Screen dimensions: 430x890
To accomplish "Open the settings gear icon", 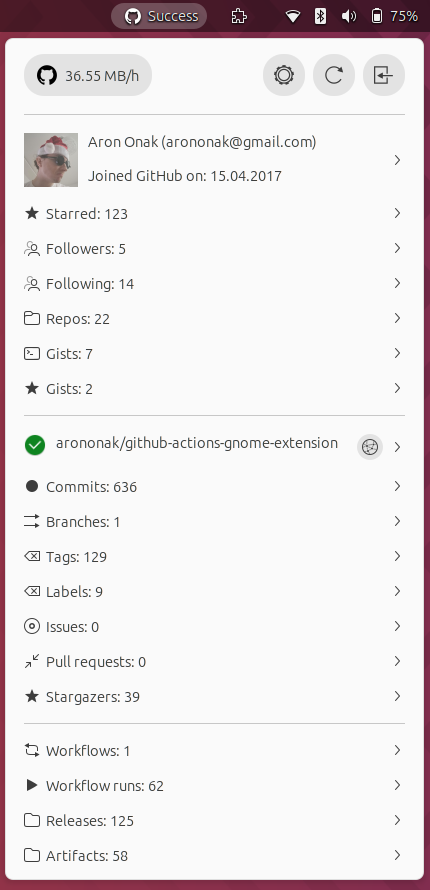I will (284, 75).
